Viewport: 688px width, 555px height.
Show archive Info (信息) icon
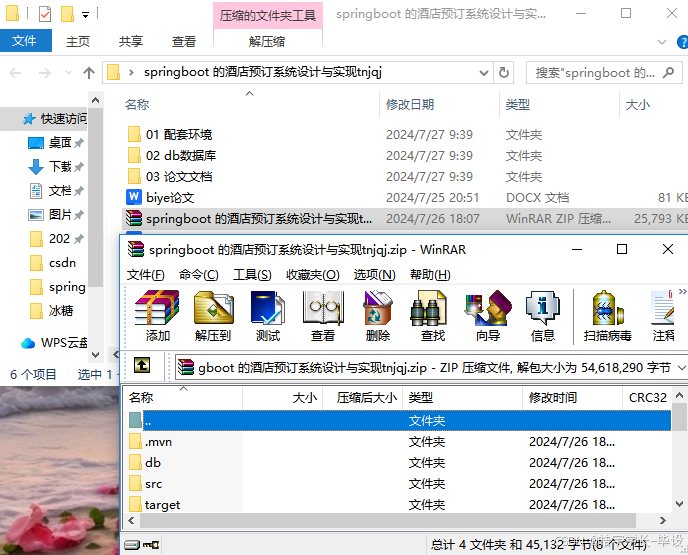pos(543,315)
